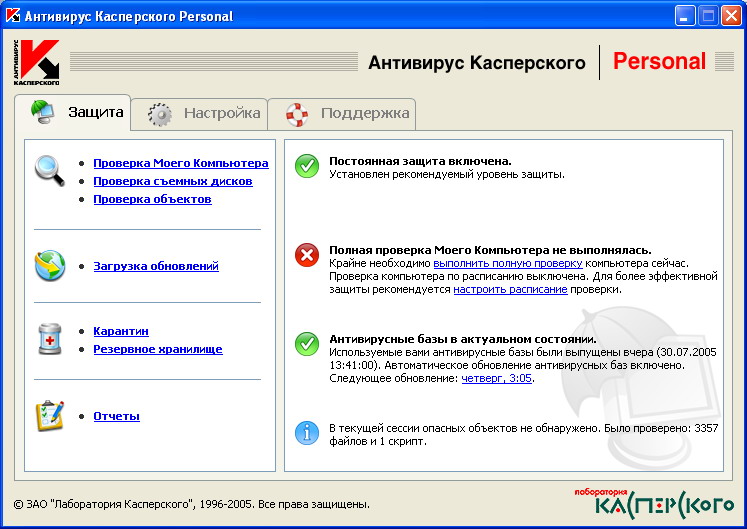
Task: Click the quarantine container icon
Action: 49,339
